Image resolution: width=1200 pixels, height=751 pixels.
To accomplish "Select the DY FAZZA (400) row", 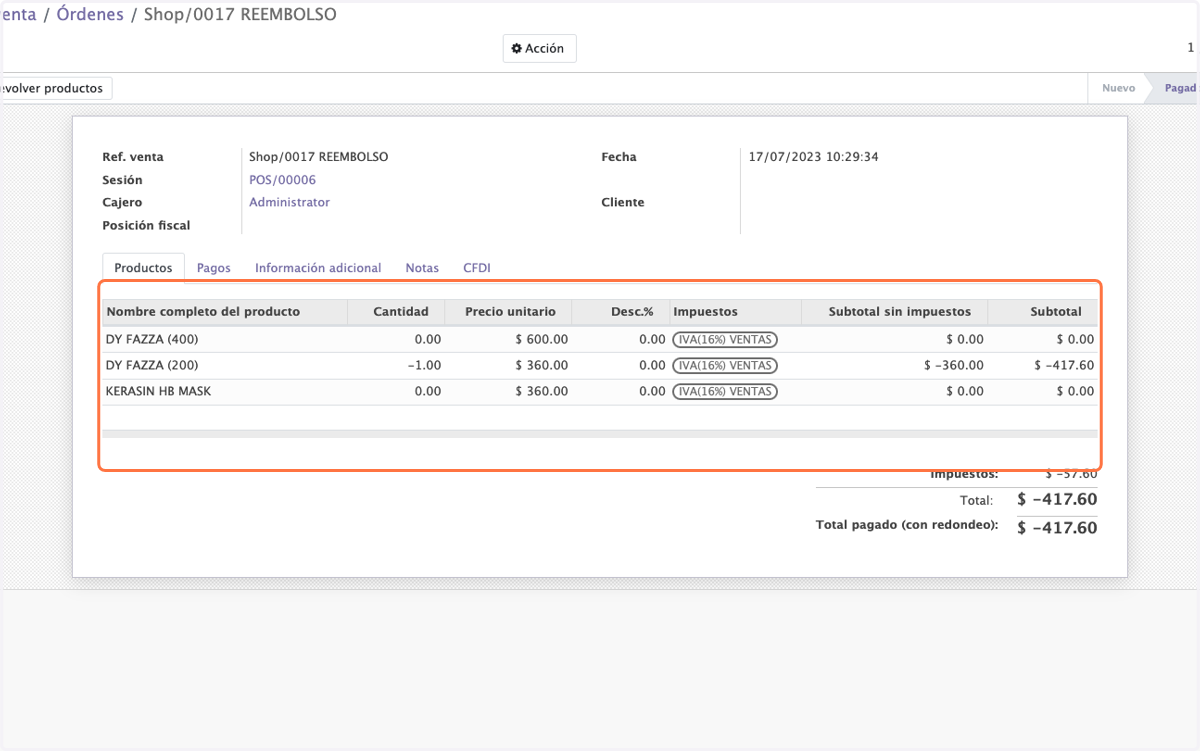I will click(x=600, y=339).
